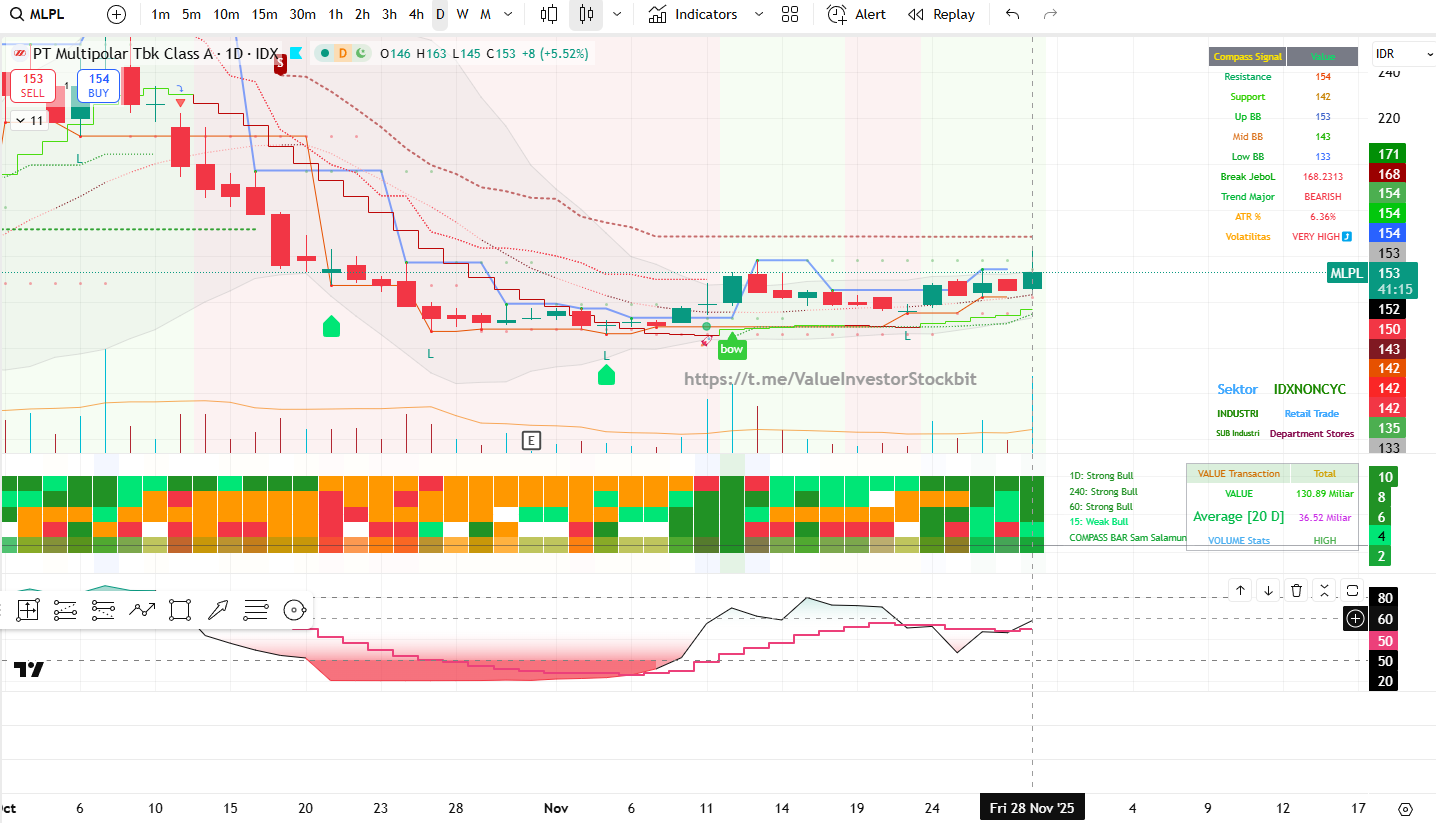Switch to the weekly W timeframe
1436x823 pixels.
click(x=462, y=14)
